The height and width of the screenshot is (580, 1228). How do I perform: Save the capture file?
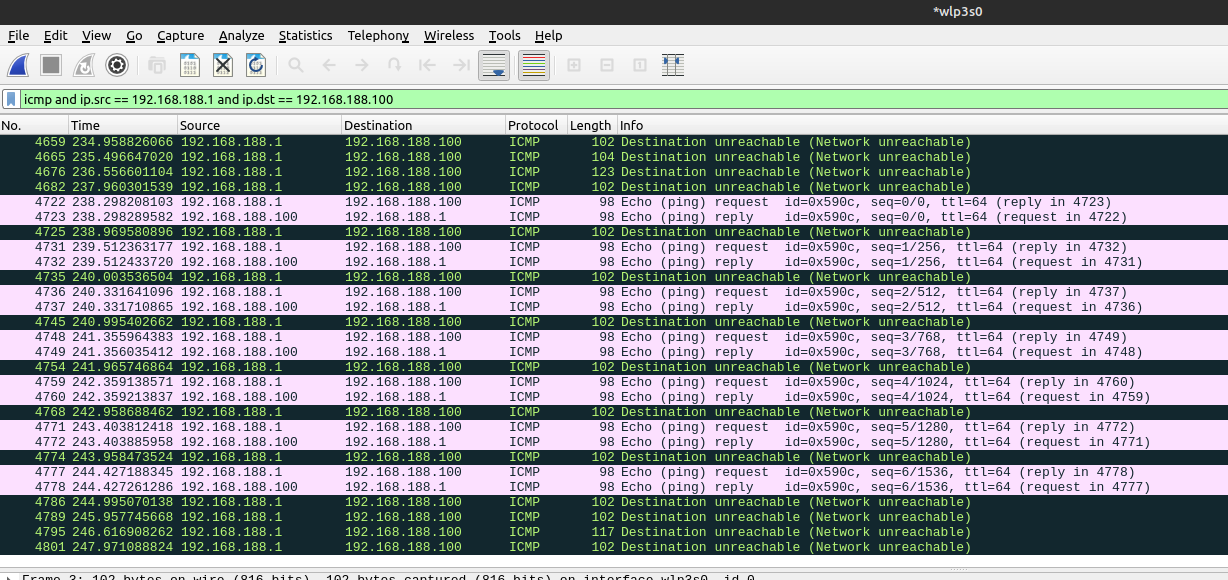click(x=189, y=66)
